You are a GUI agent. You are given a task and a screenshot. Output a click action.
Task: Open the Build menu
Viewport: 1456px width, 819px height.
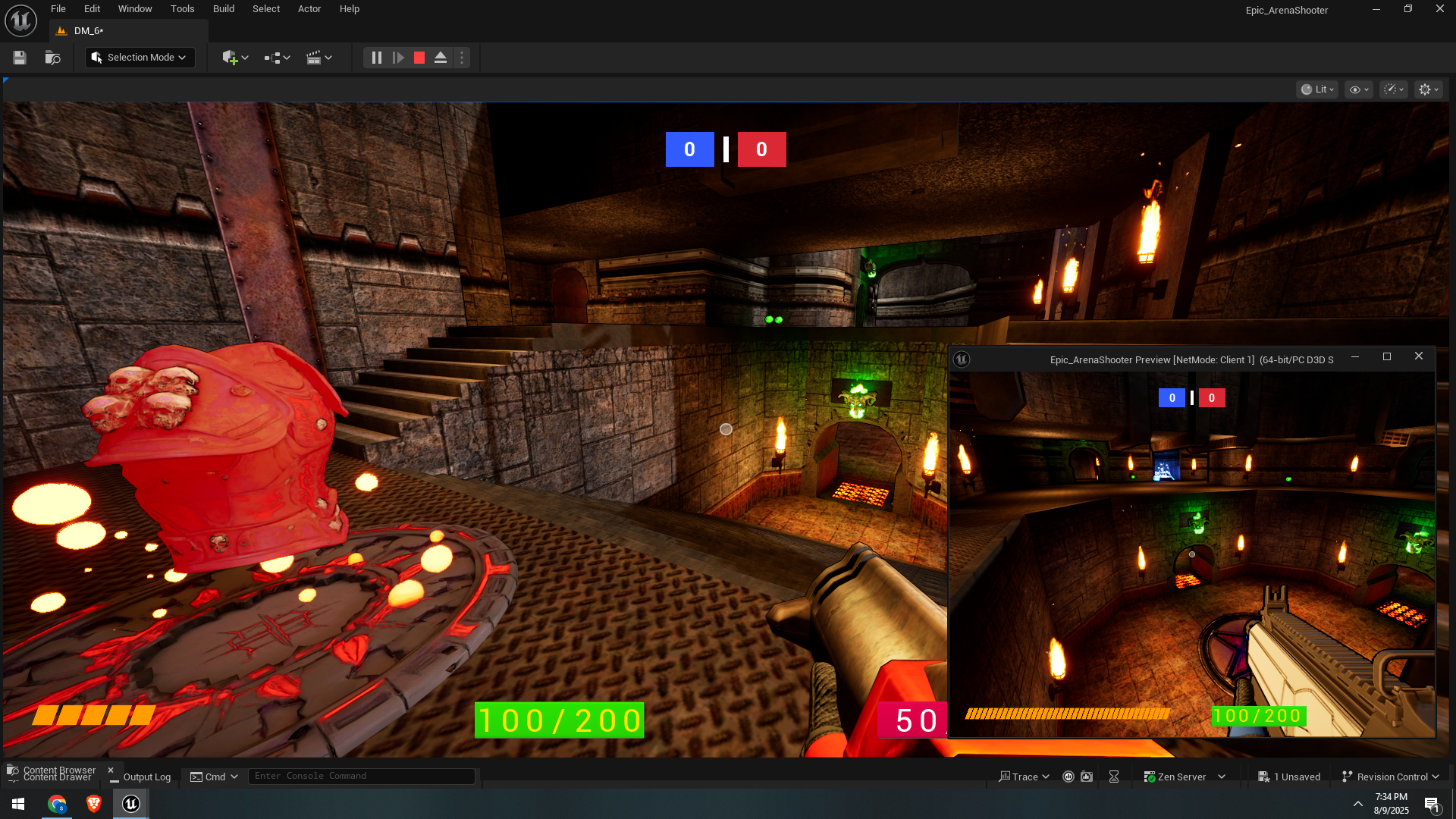(224, 9)
